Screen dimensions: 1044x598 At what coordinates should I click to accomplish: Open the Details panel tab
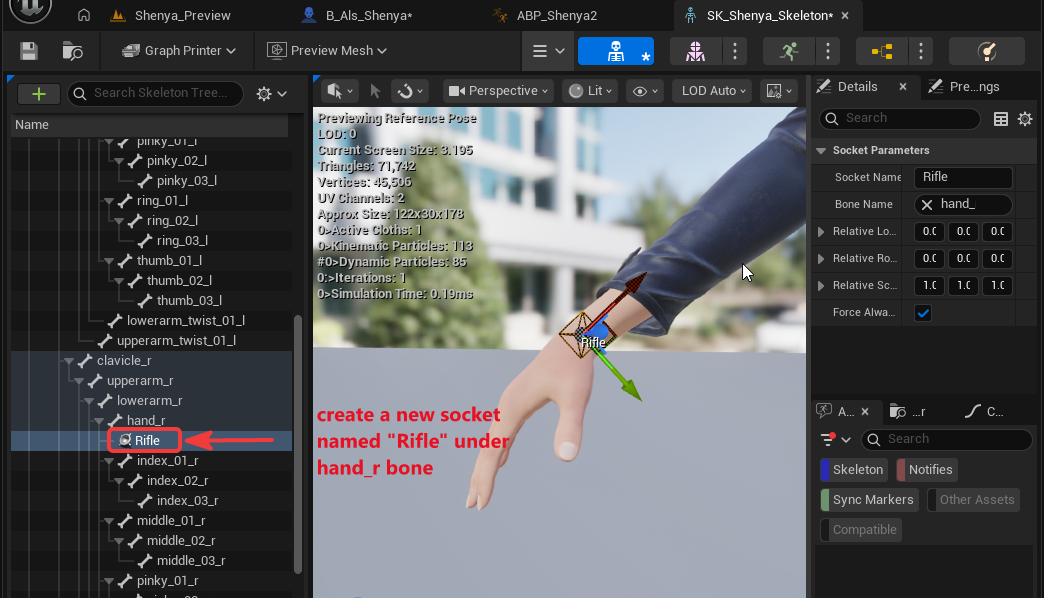click(x=856, y=87)
